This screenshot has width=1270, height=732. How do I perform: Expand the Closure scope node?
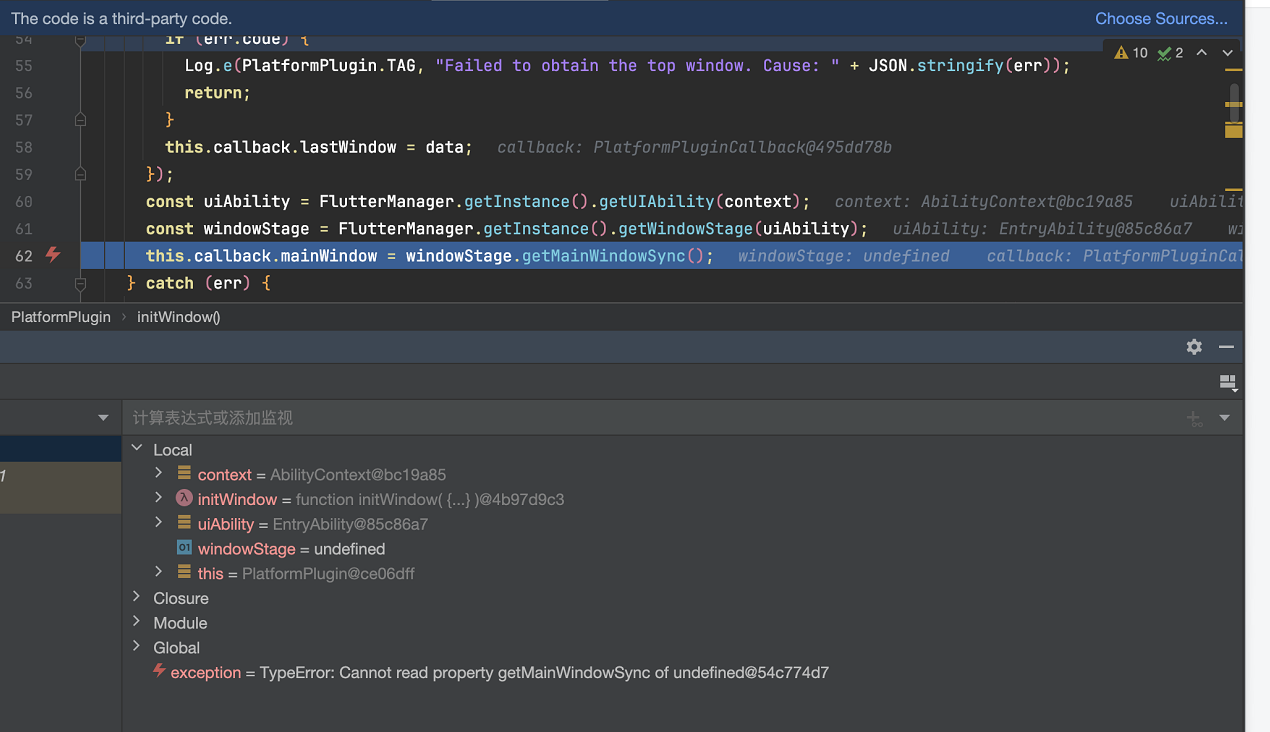[137, 598]
